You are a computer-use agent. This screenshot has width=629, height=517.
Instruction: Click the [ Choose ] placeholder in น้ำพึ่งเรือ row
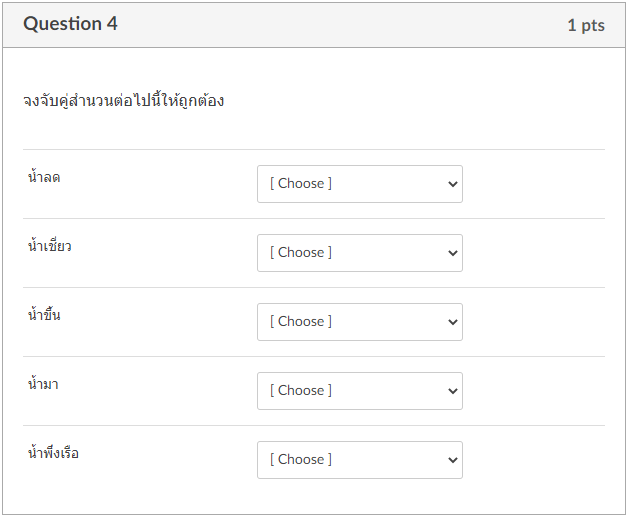[x=301, y=460]
